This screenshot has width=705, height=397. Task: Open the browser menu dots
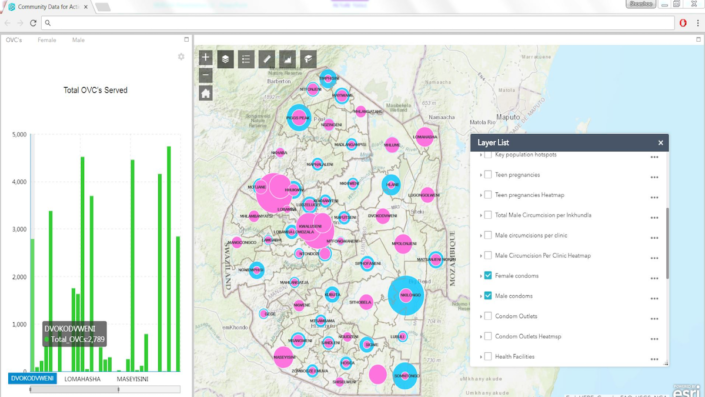click(x=698, y=23)
